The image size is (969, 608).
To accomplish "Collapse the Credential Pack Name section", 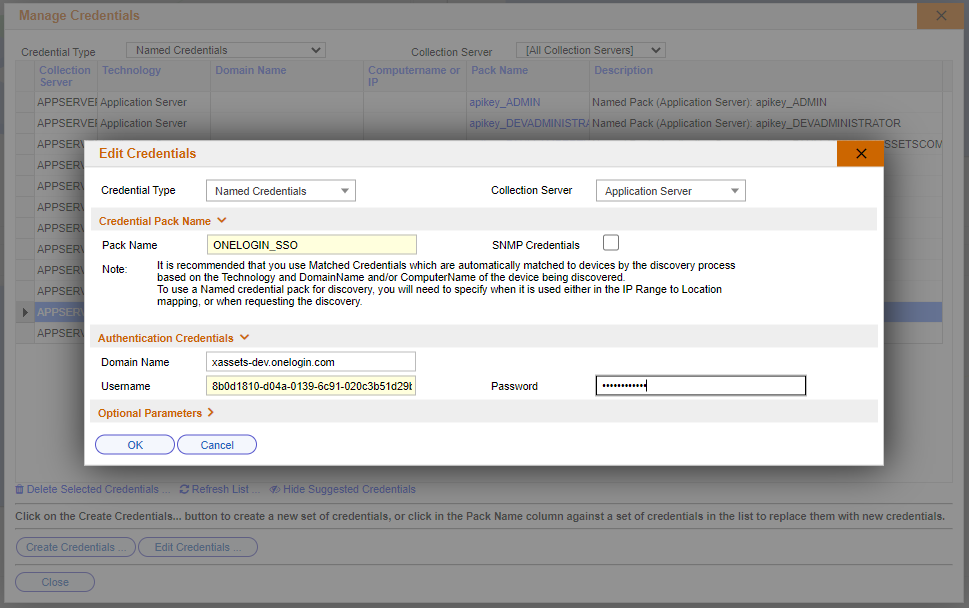I will (222, 220).
